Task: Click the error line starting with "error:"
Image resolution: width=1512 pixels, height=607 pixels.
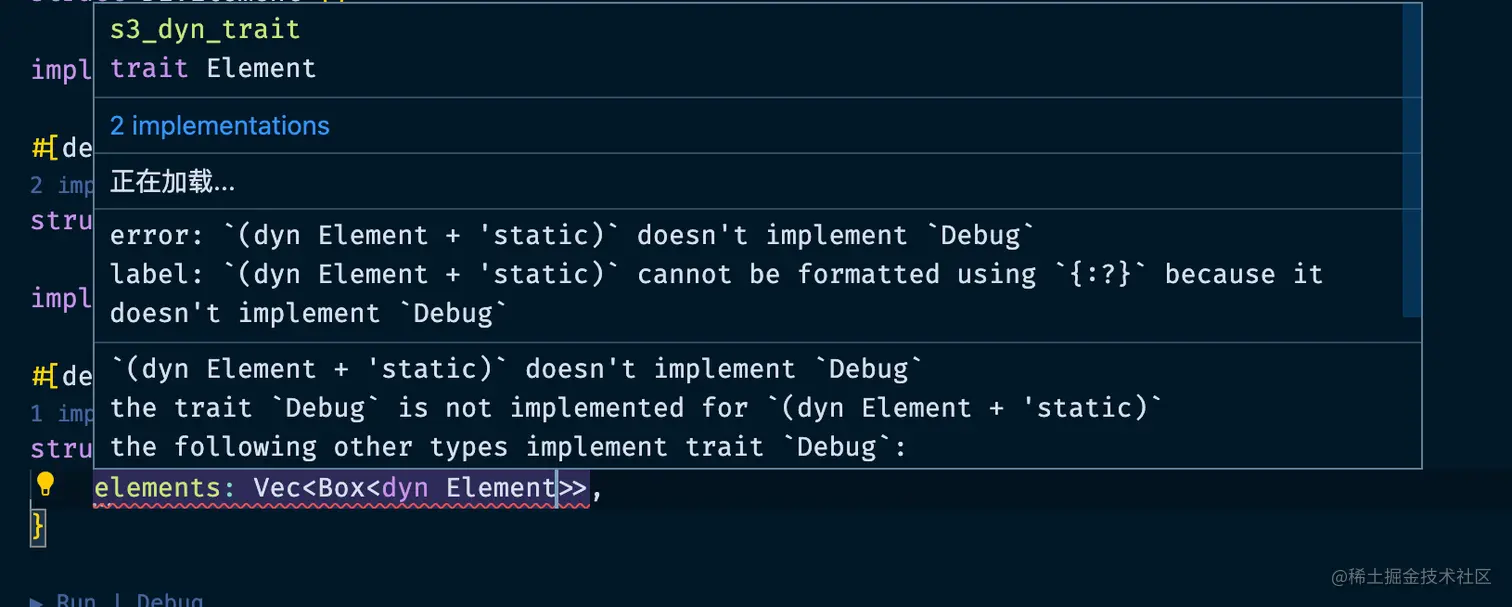Action: (x=573, y=236)
